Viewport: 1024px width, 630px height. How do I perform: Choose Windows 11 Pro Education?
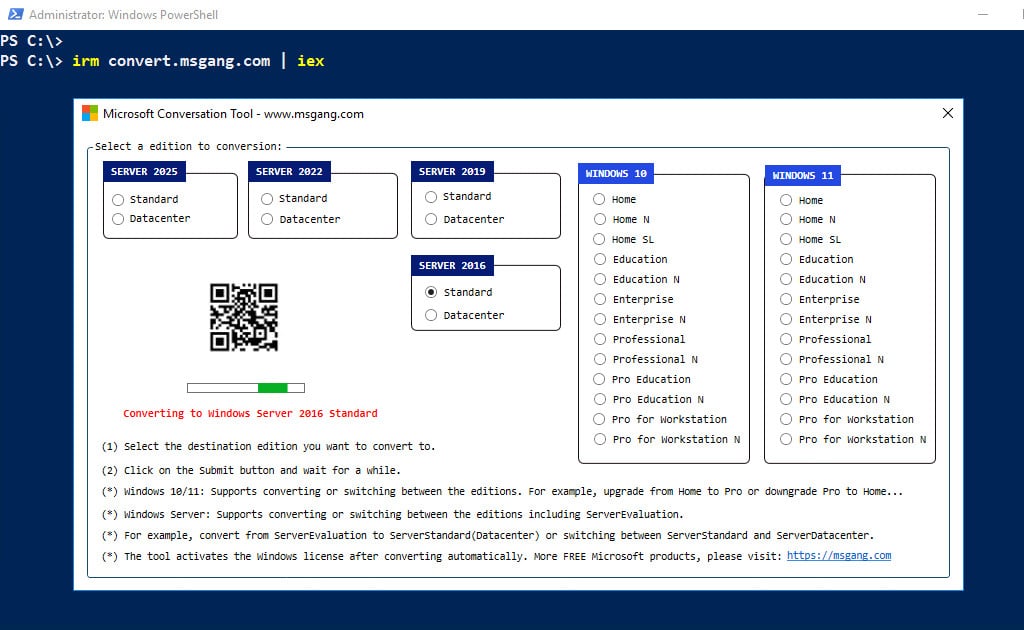click(x=786, y=379)
